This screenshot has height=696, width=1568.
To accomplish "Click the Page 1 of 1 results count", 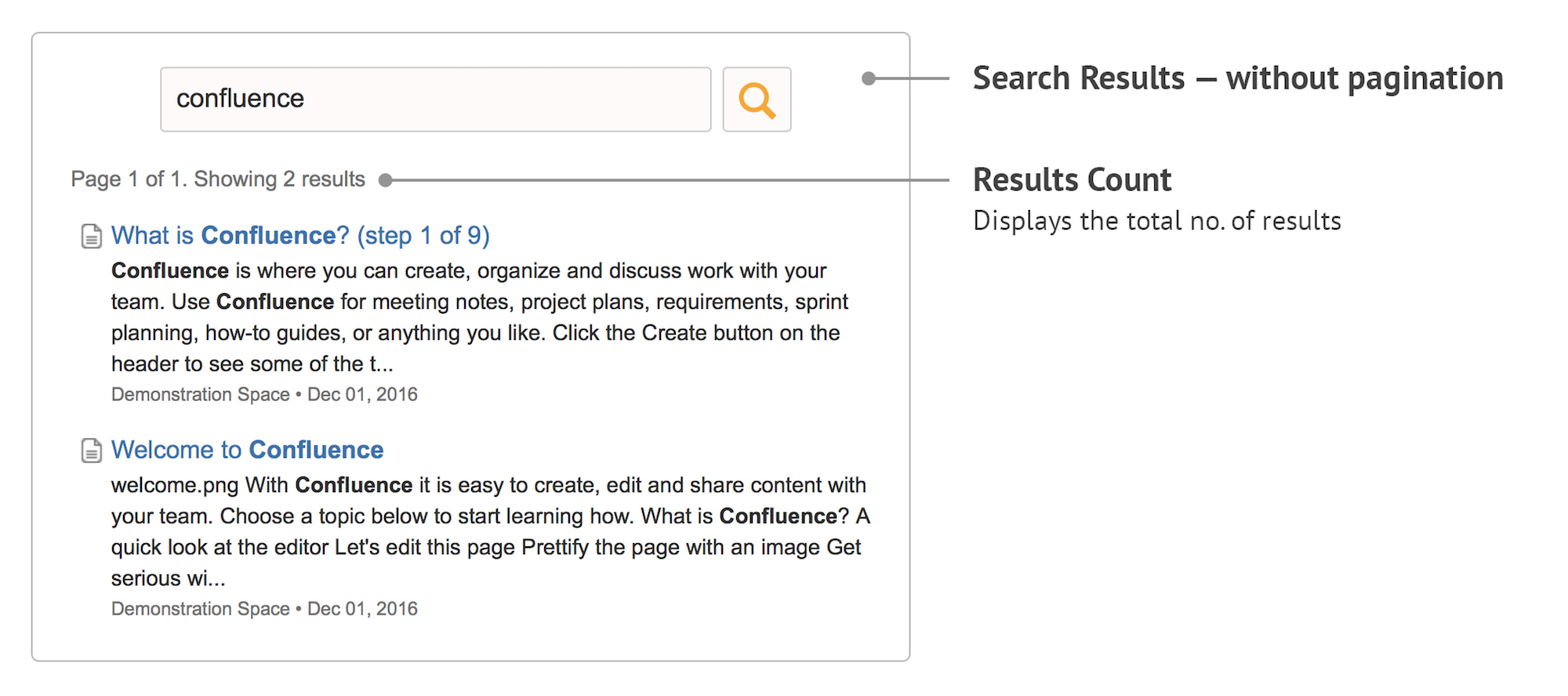I will [217, 179].
